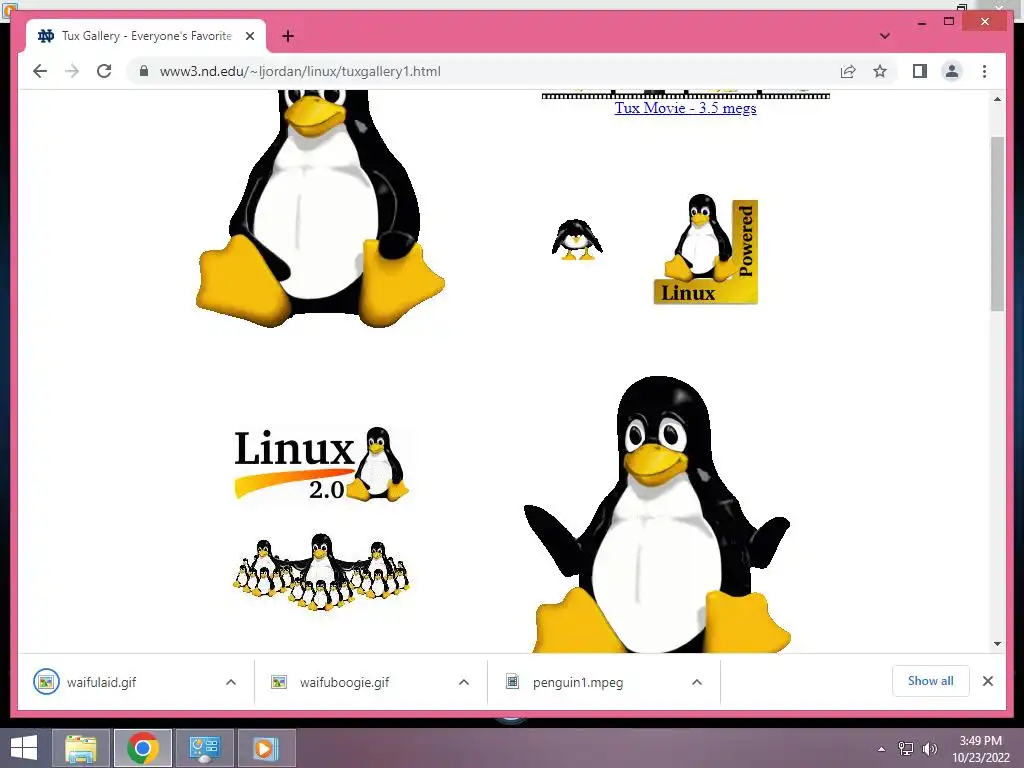Open the media player taskbar icon
This screenshot has height=768, width=1024.
266,748
